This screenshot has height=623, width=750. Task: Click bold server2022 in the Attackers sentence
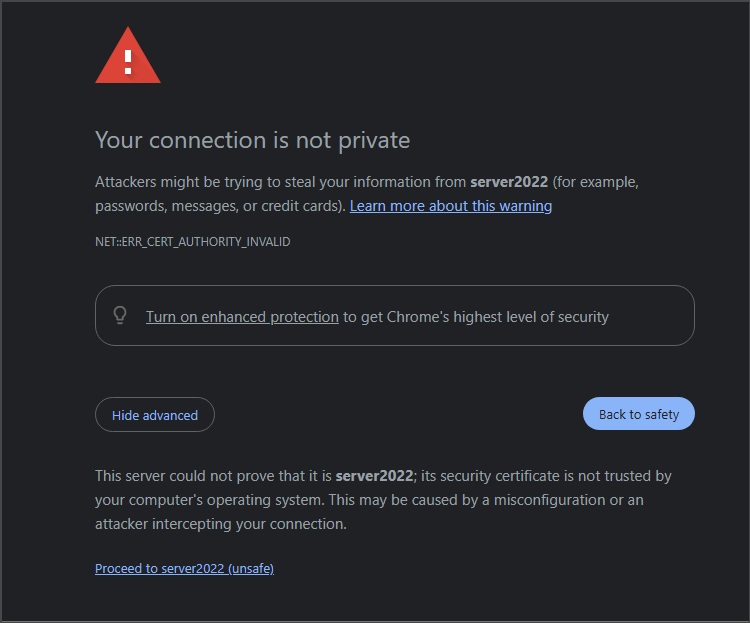point(509,182)
